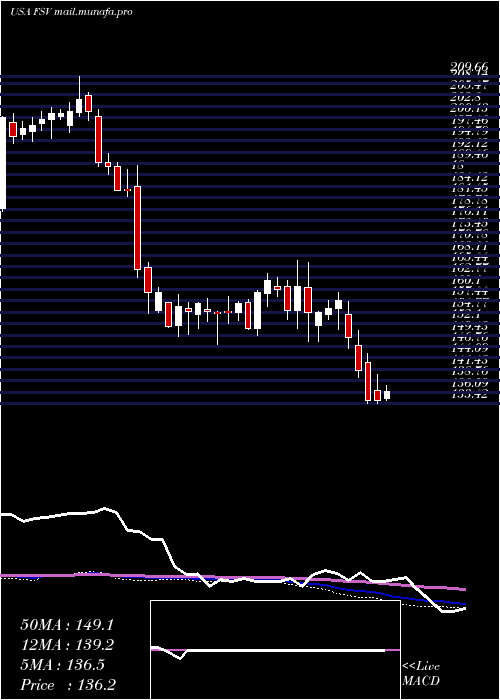
Task: Click the 200.13 price axis label
Action: click(469, 109)
